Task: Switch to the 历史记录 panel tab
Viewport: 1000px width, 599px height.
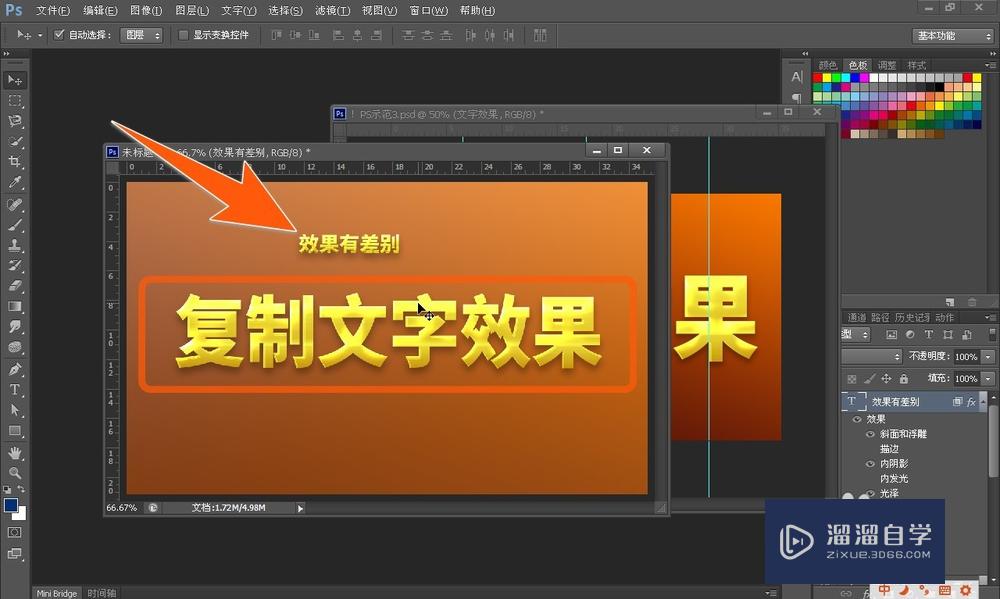Action: click(911, 318)
